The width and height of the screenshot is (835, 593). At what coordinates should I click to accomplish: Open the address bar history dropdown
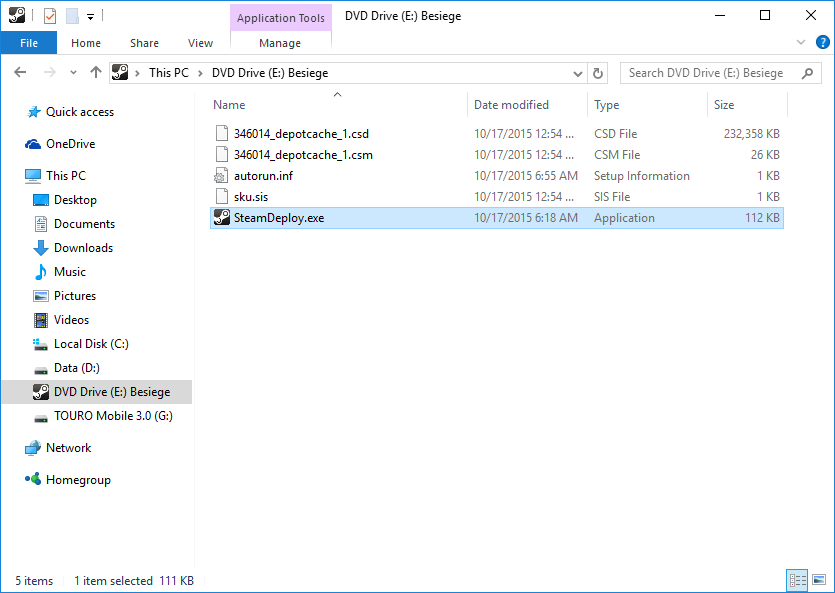(577, 73)
